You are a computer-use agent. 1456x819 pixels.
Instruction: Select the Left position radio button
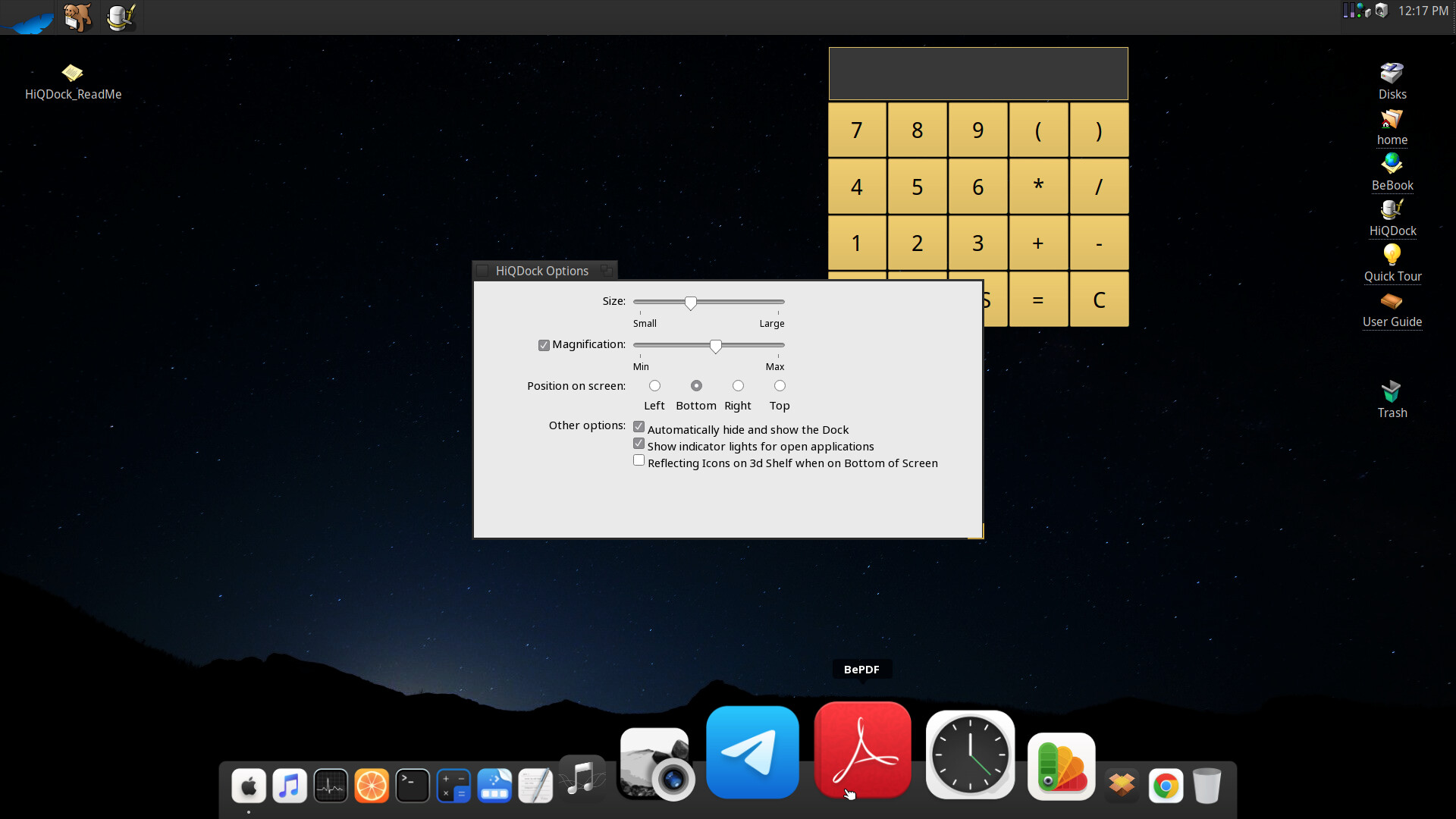[654, 386]
